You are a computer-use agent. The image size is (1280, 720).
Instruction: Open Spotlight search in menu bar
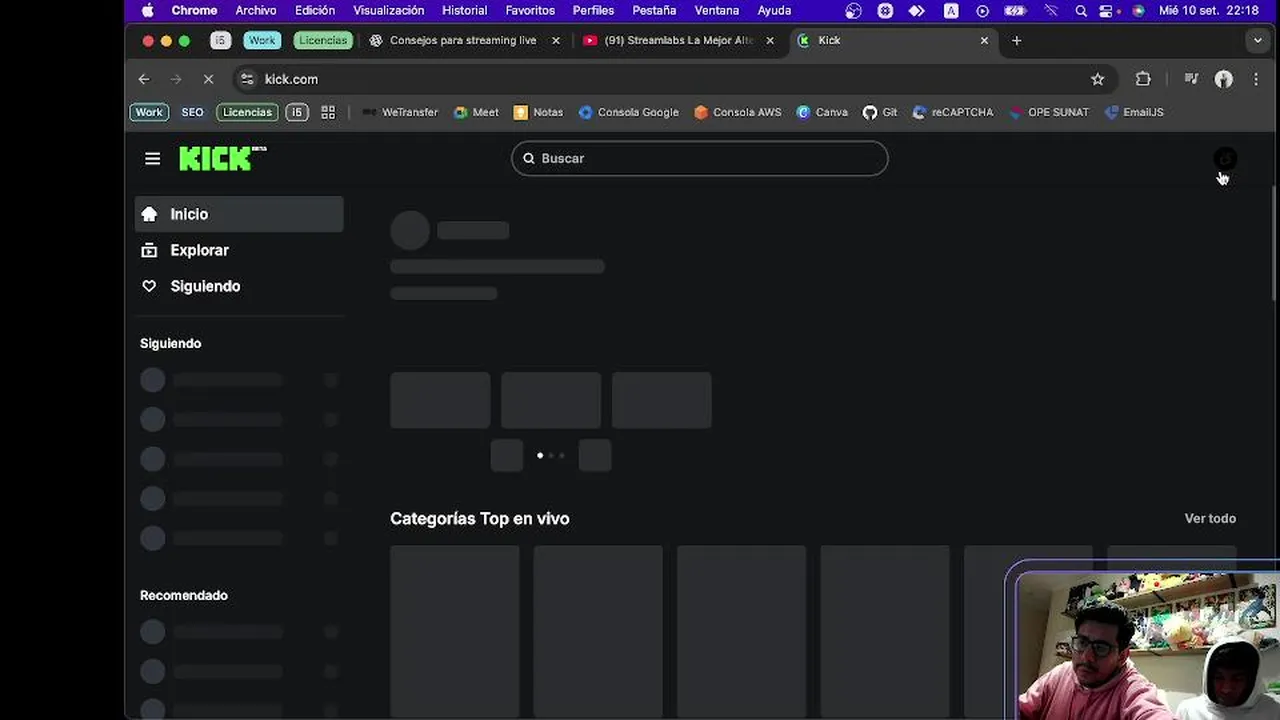click(1081, 10)
